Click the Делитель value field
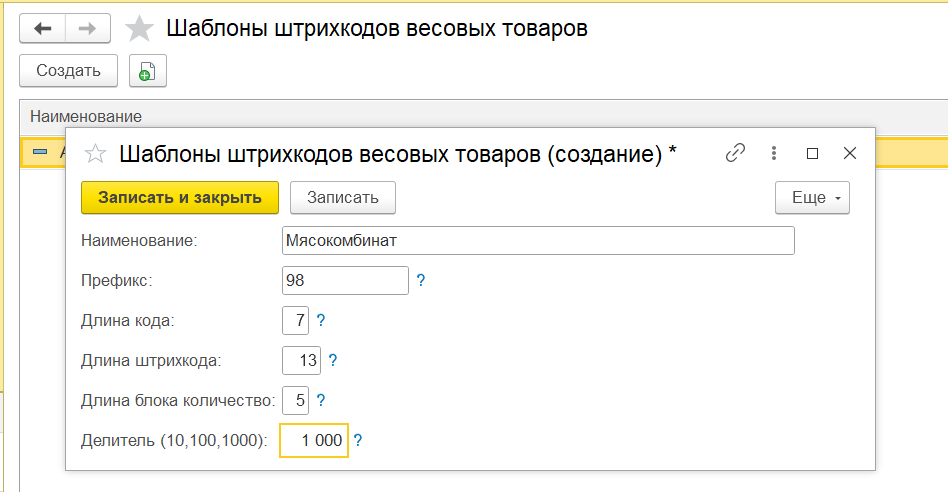Image resolution: width=948 pixels, height=492 pixels. pos(314,440)
